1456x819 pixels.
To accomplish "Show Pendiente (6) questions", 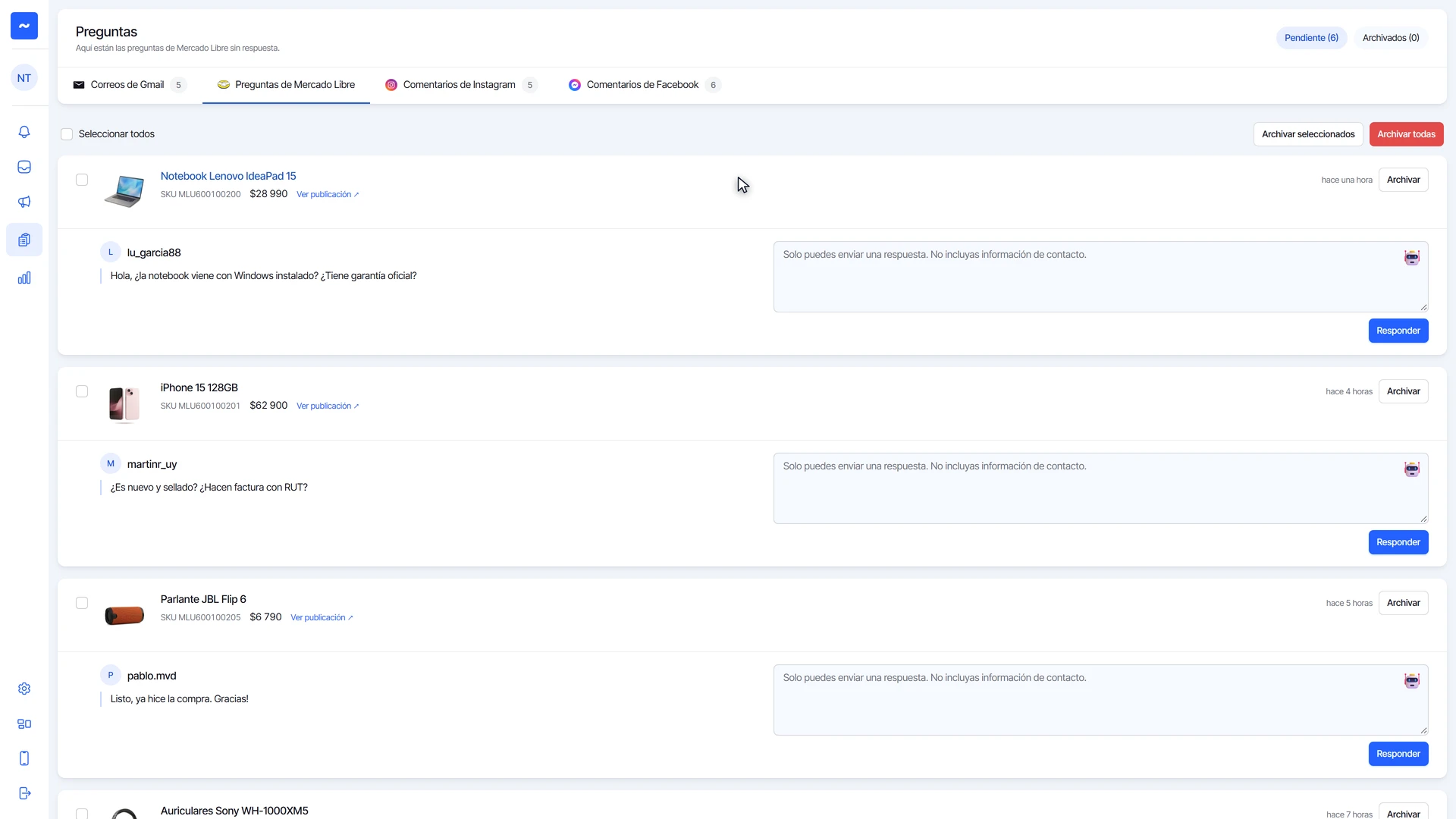I will click(x=1311, y=38).
